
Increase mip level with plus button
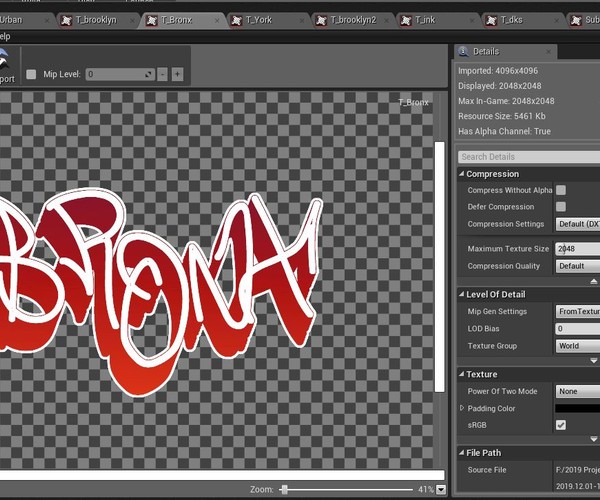coord(177,74)
